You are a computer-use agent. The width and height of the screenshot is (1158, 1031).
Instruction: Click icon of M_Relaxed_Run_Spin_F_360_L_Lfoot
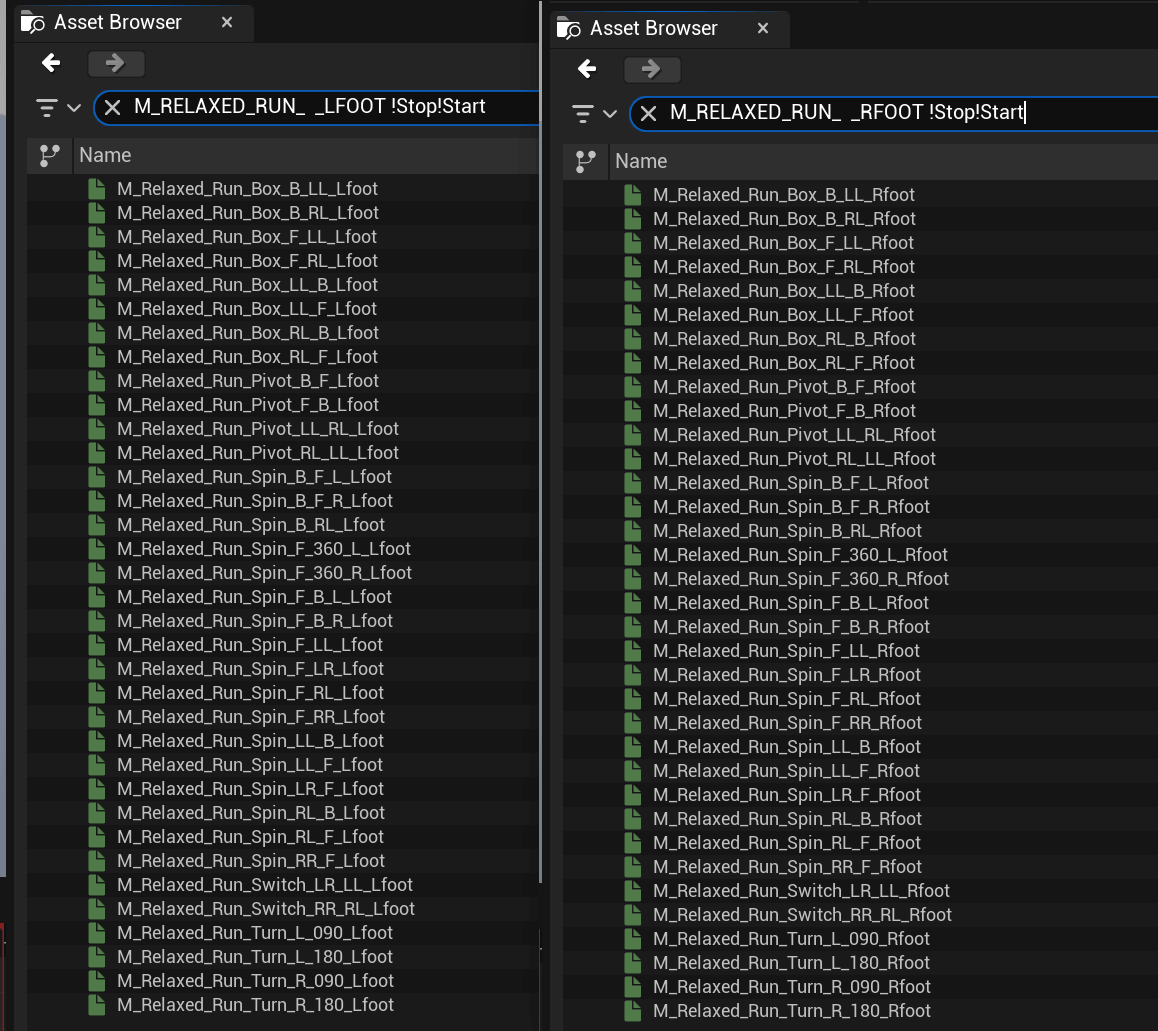click(97, 549)
